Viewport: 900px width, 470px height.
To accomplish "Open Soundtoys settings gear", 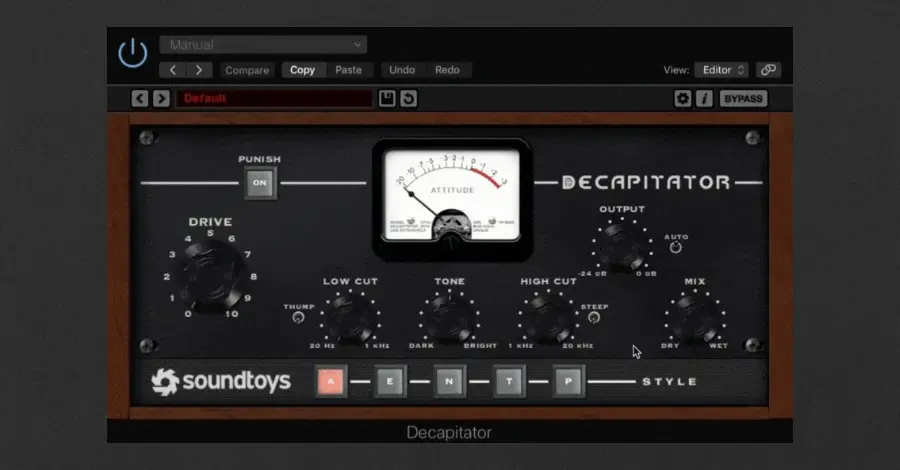I will coord(682,99).
